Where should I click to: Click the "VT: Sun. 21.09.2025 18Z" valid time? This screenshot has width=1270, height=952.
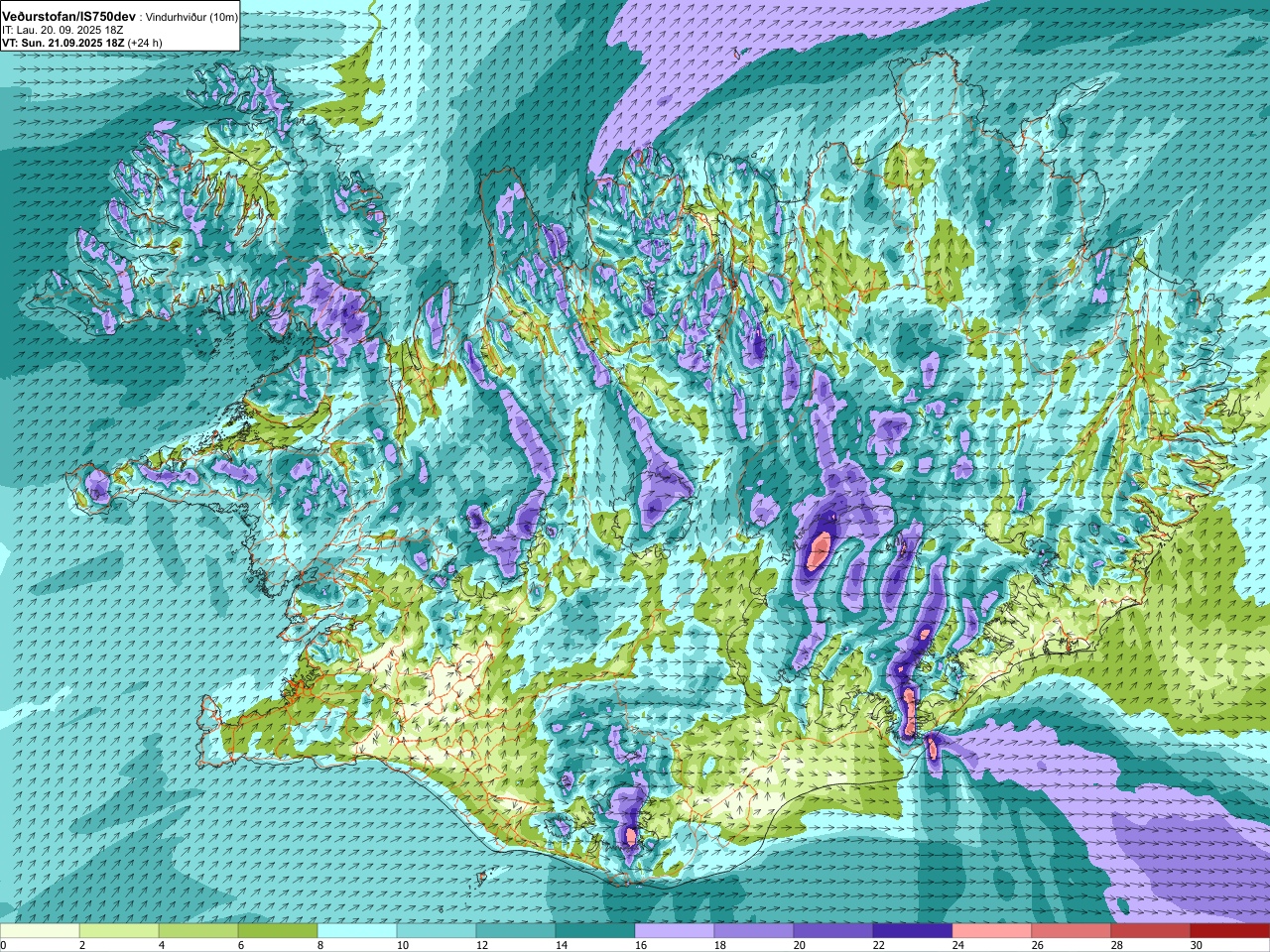[63, 44]
